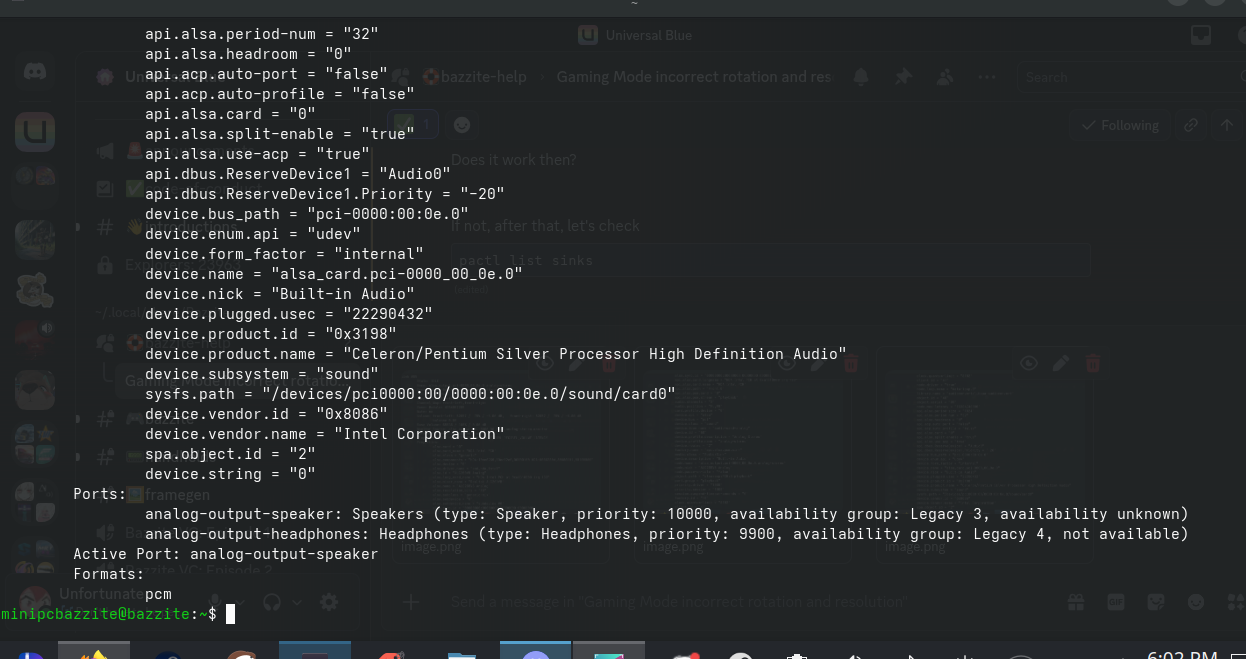This screenshot has height=659, width=1246.
Task: Jump to top using up-arrow button in Discord
Action: 1227,125
